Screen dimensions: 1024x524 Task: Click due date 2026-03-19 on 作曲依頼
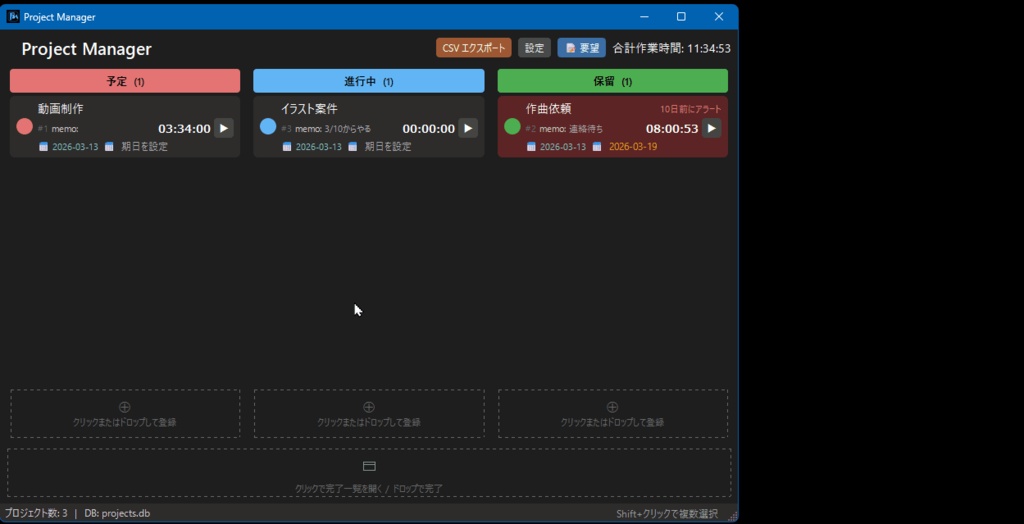[633, 147]
